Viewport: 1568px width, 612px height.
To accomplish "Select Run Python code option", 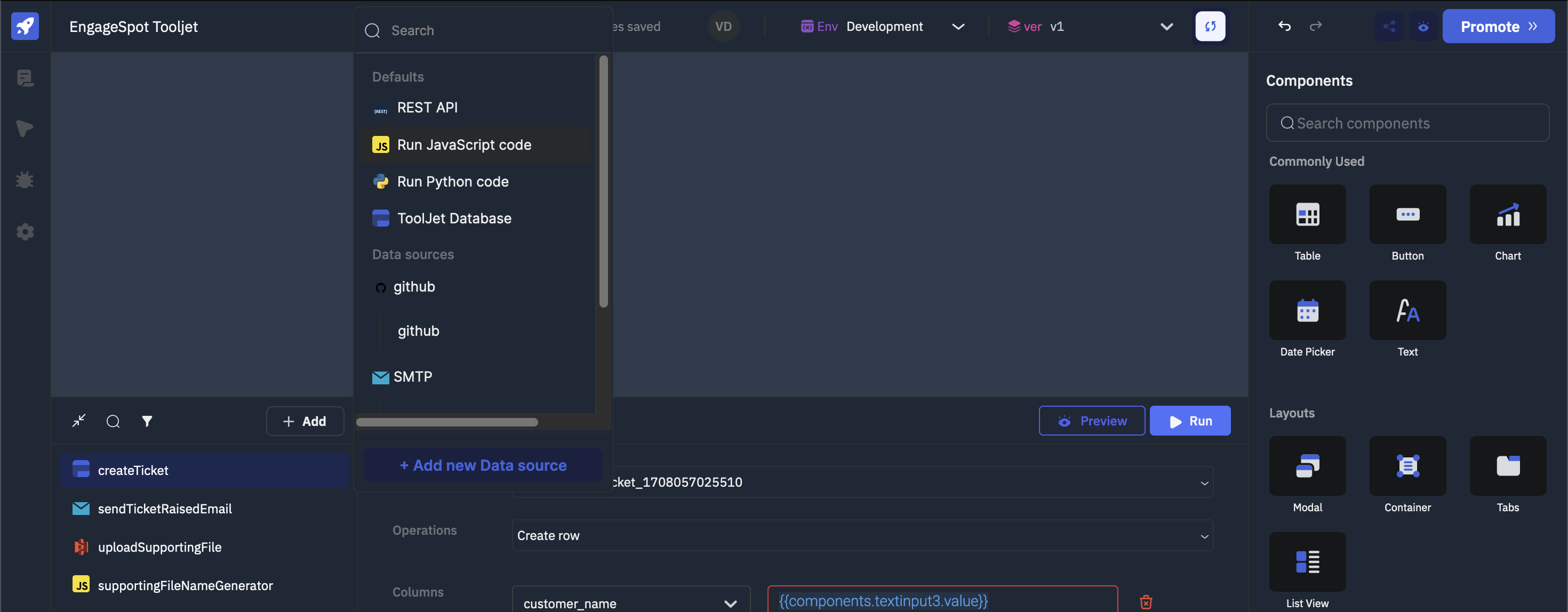I will (475, 181).
